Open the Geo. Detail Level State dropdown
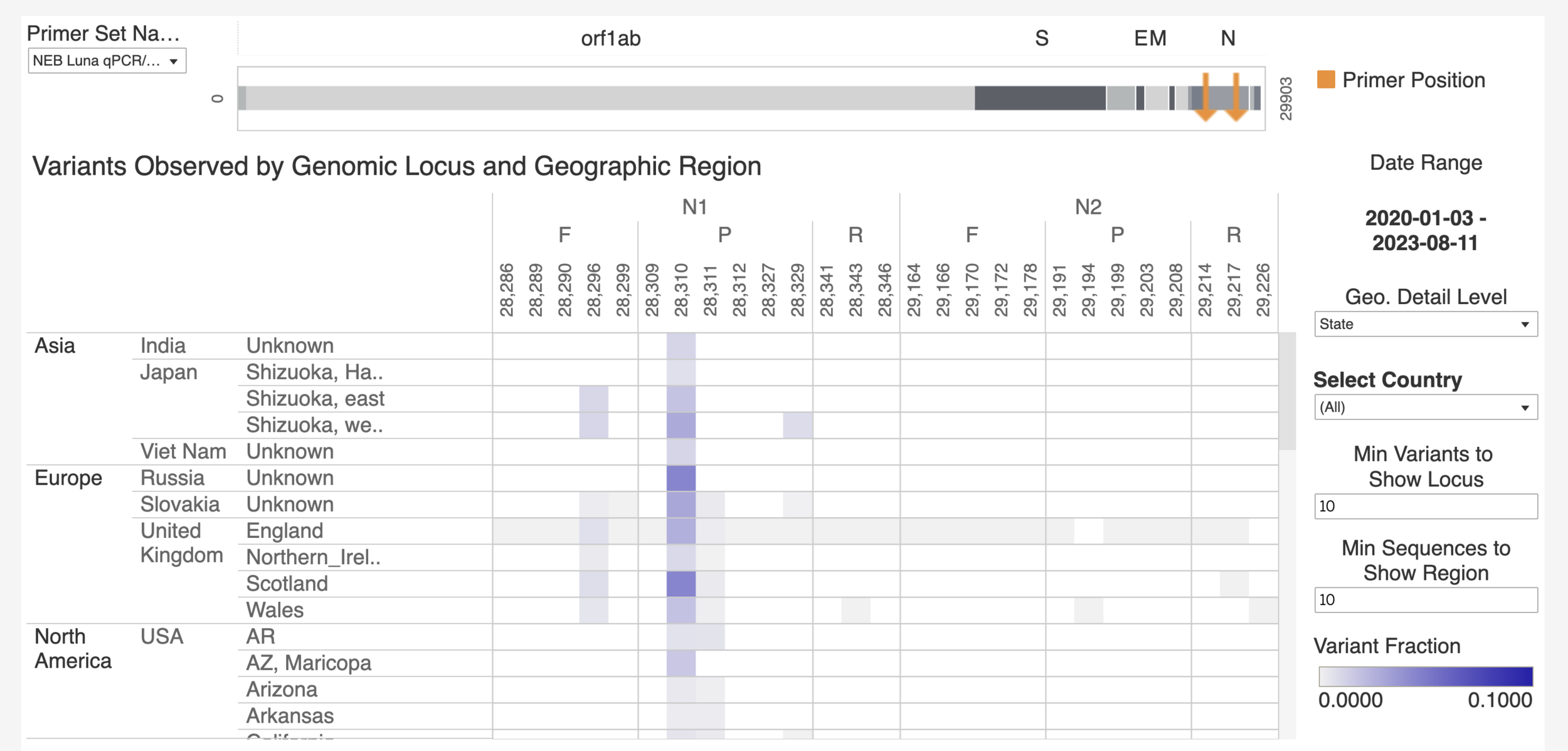 point(1425,324)
